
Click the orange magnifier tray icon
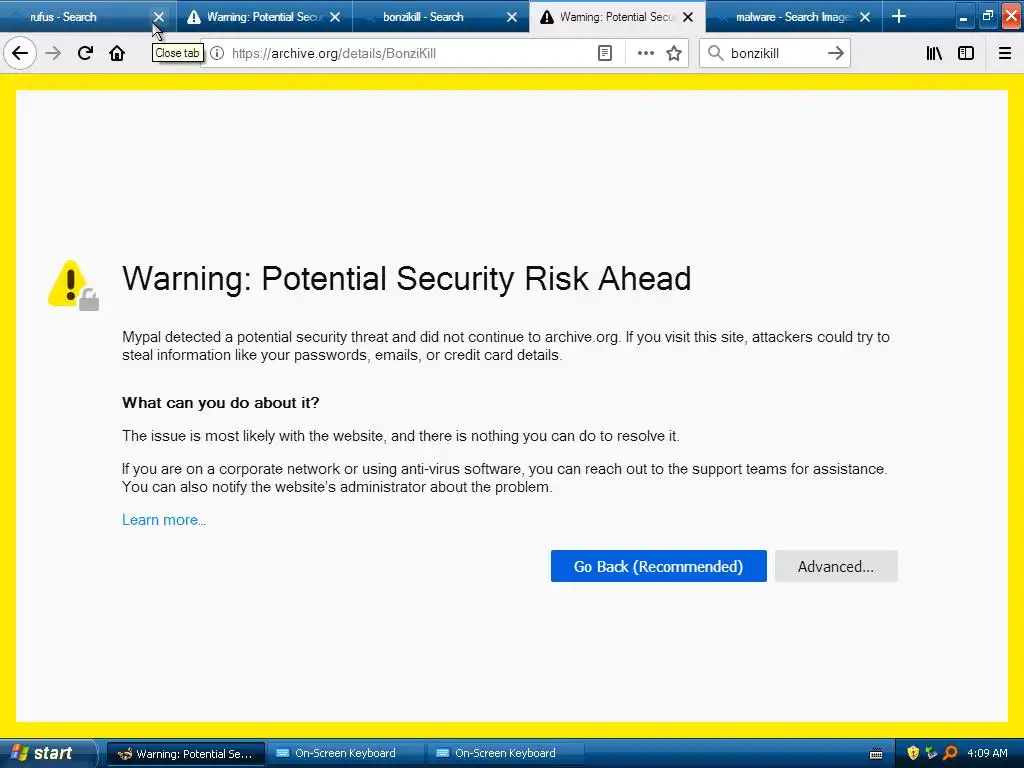950,753
